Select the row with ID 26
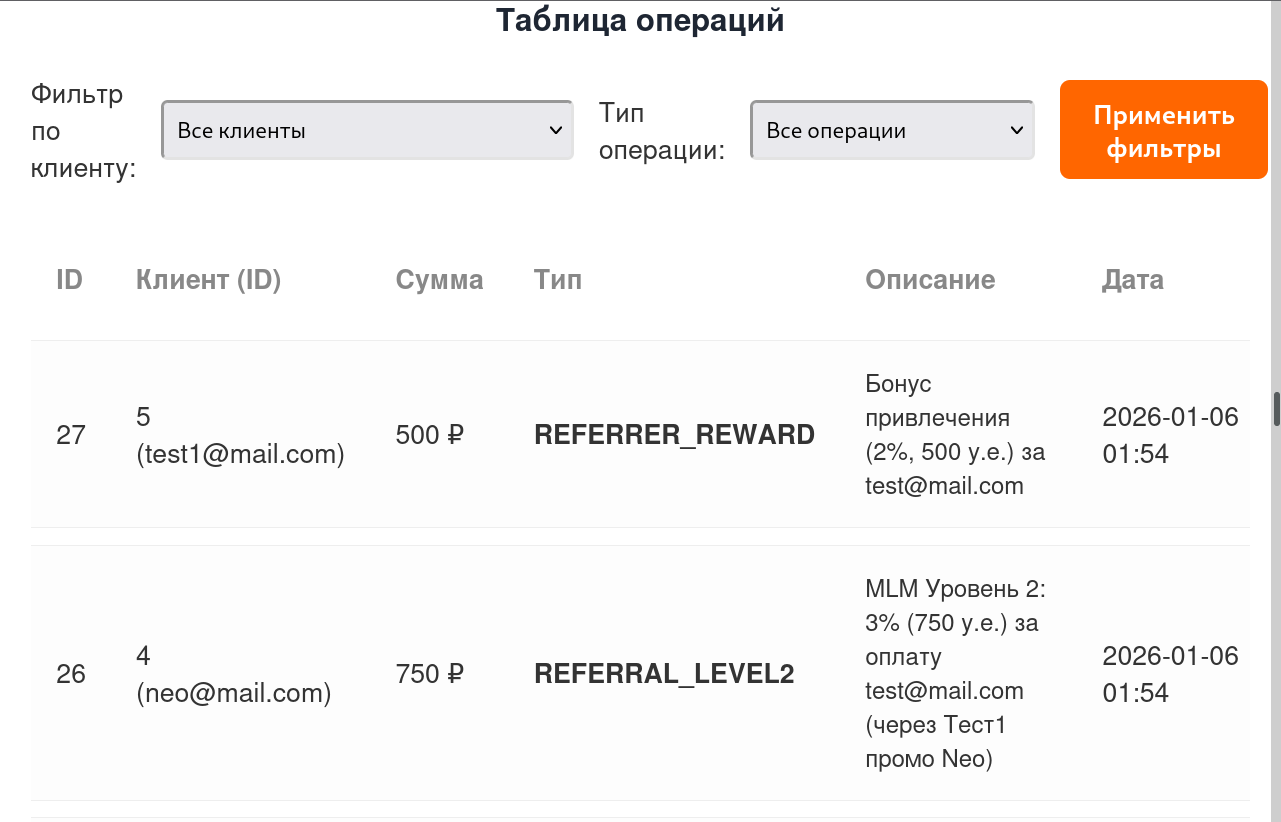The image size is (1281, 822). pos(71,674)
